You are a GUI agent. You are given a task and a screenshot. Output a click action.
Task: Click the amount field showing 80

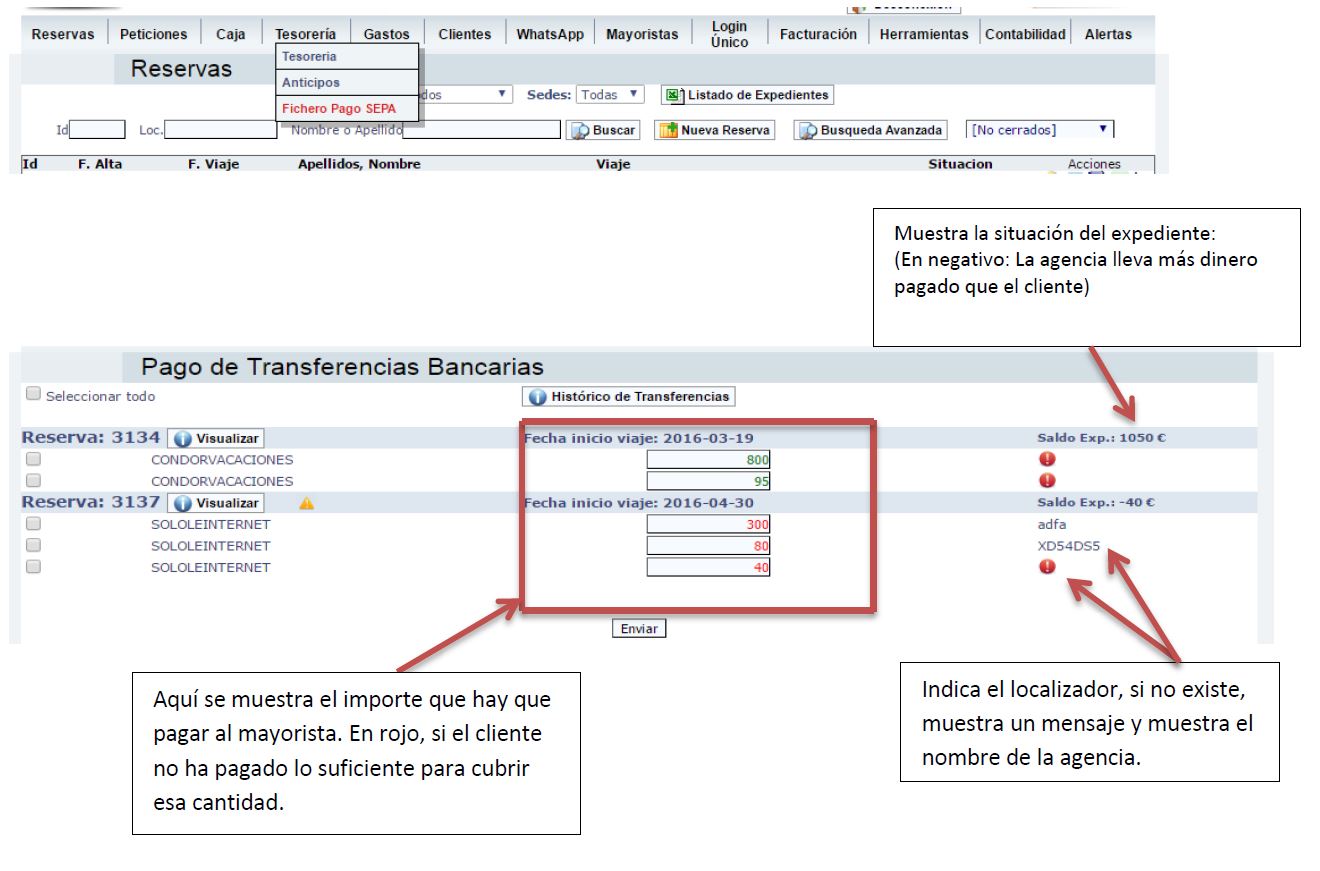[x=708, y=546]
